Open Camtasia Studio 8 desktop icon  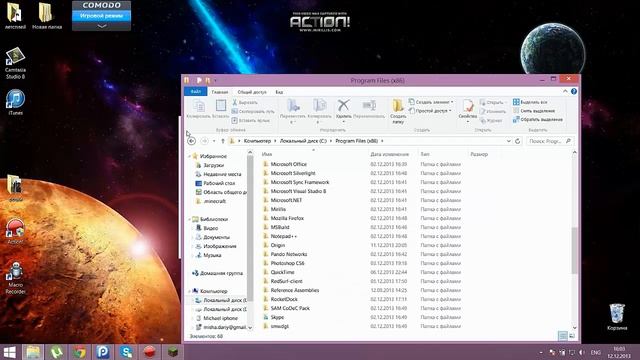pyautogui.click(x=15, y=63)
